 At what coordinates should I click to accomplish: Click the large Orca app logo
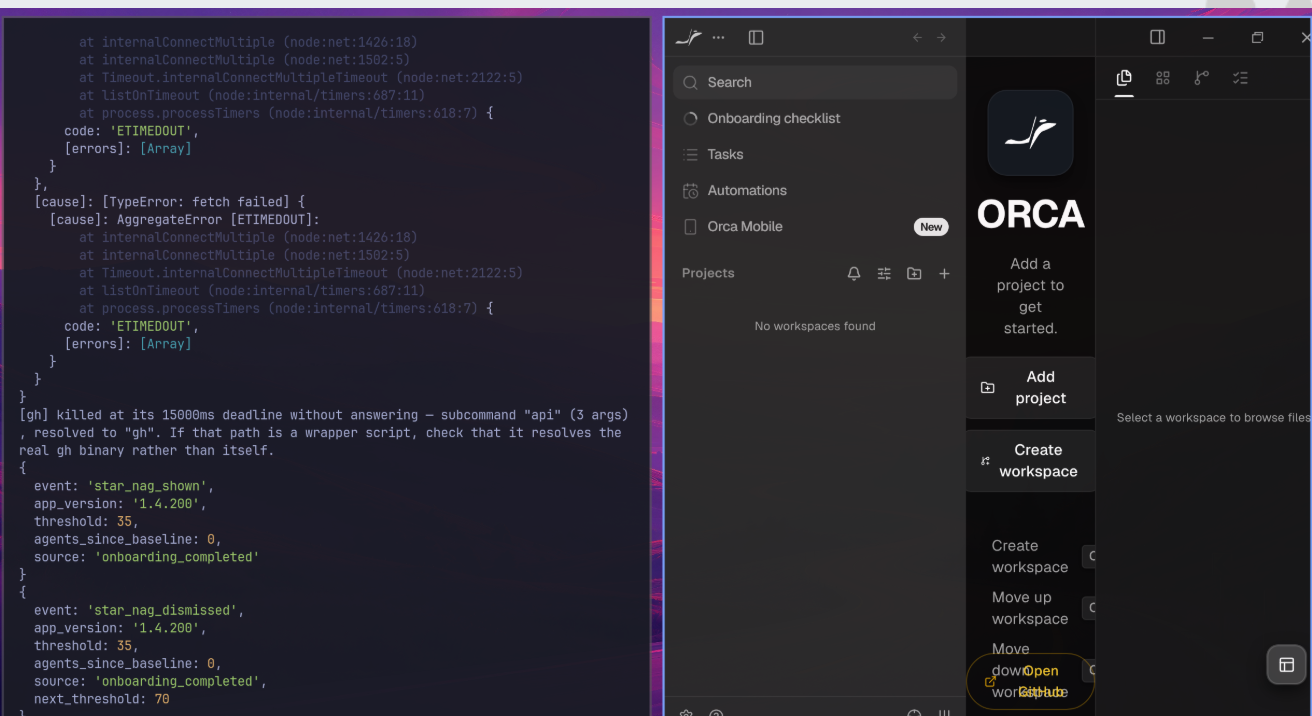tap(1030, 133)
